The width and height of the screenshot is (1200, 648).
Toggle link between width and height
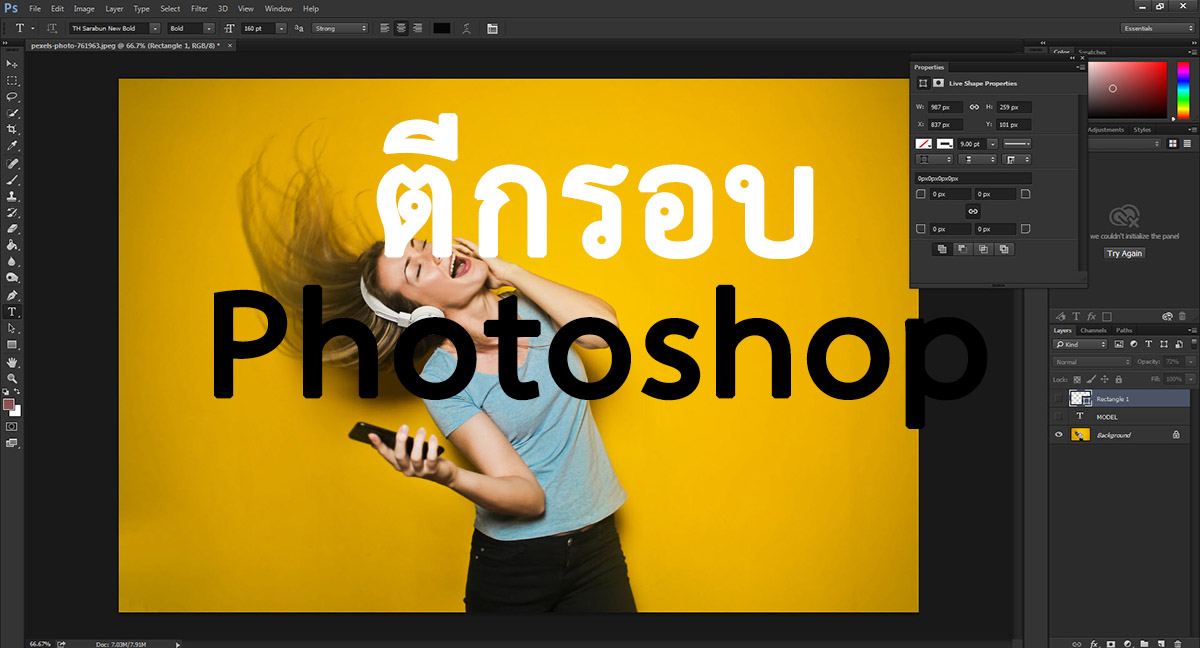(x=974, y=107)
